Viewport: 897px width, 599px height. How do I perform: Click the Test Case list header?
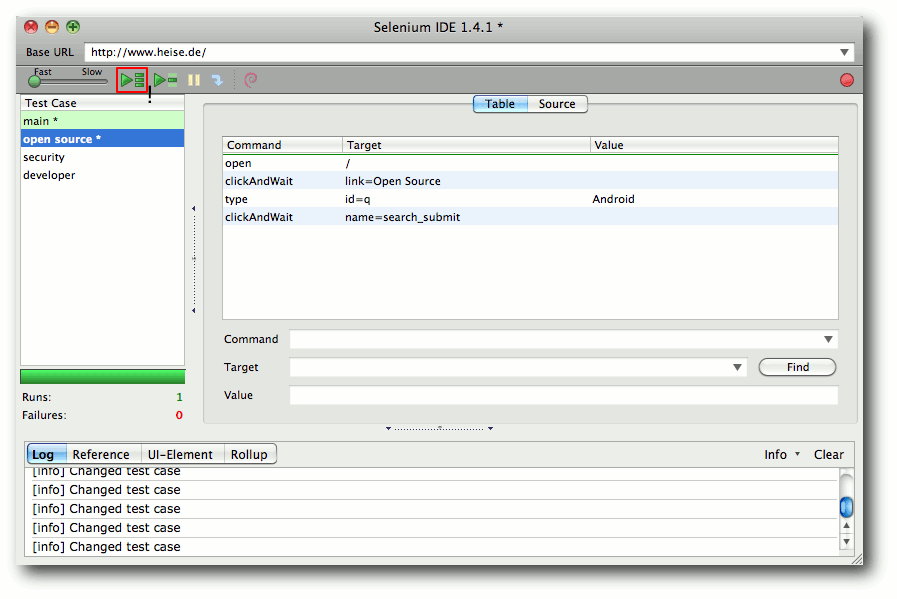(x=102, y=103)
